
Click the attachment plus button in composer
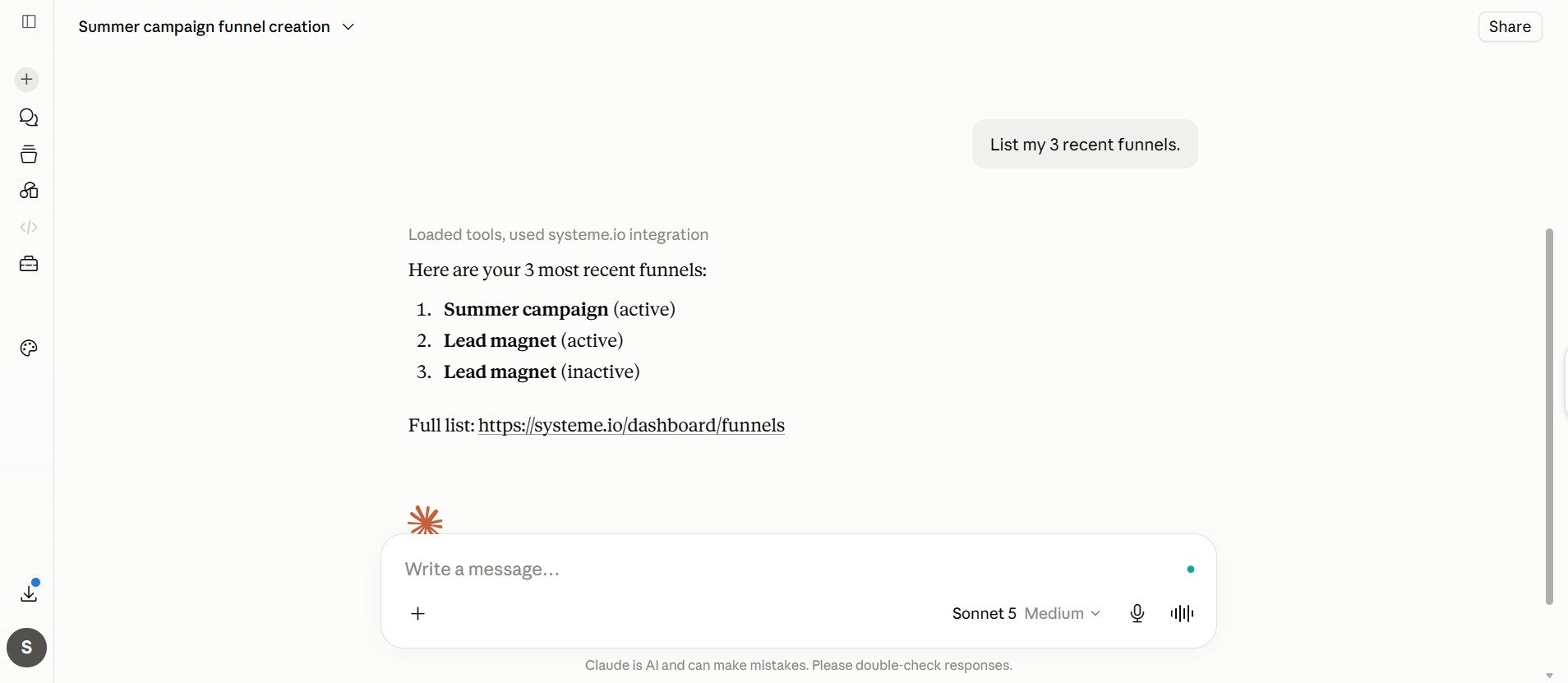coord(418,614)
